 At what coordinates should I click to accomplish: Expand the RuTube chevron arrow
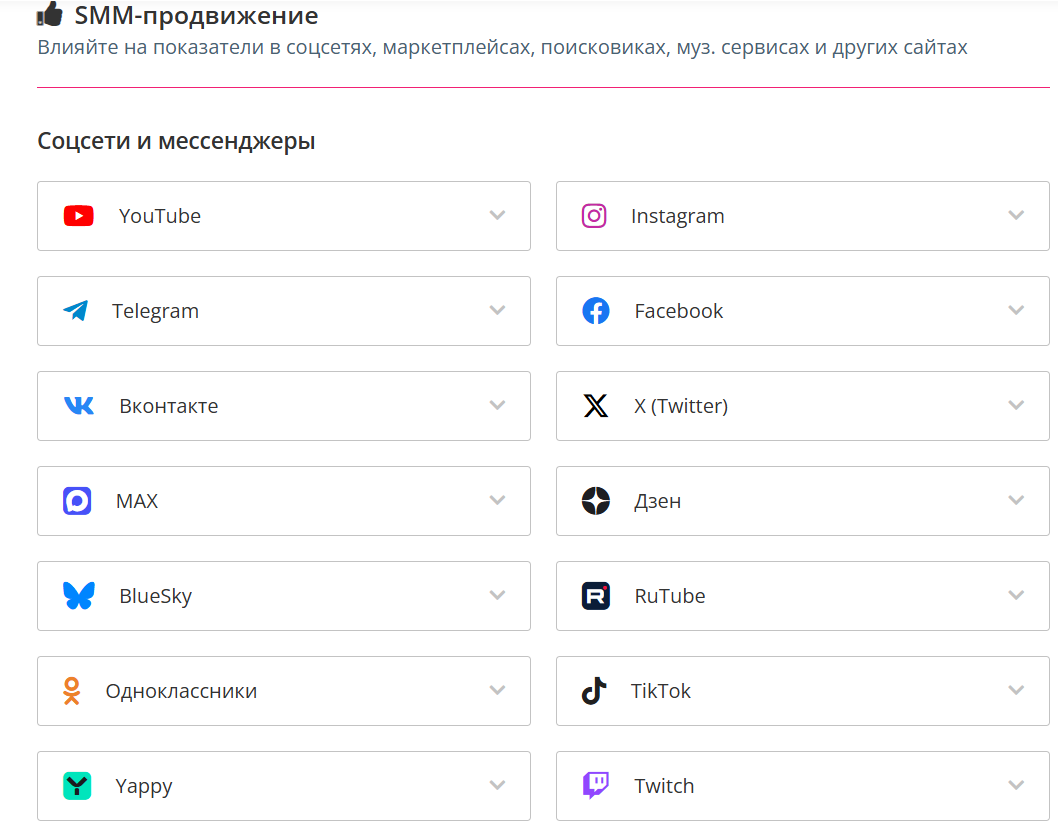pos(1016,595)
